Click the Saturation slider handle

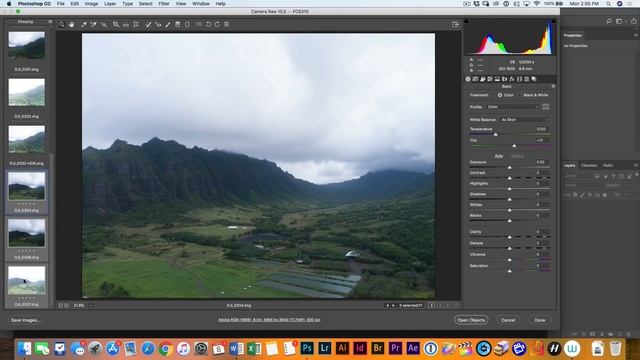click(x=509, y=271)
